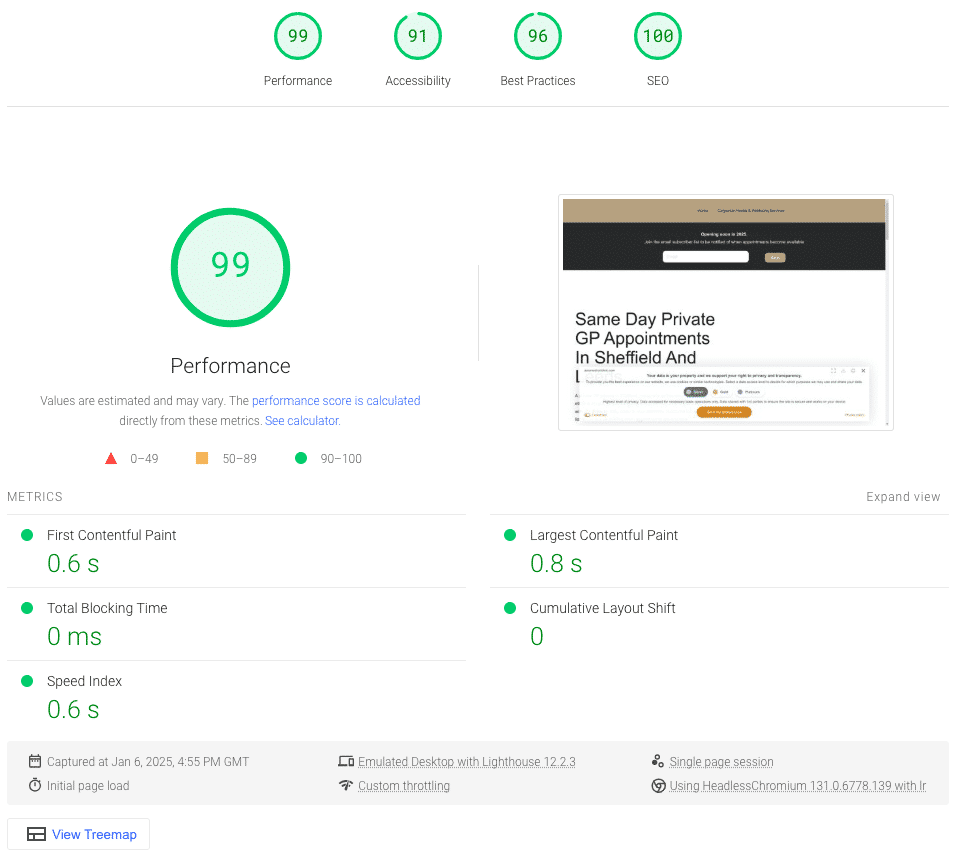957x864 pixels.
Task: Click the devices icon beside Emulated Desktop
Action: tap(346, 761)
